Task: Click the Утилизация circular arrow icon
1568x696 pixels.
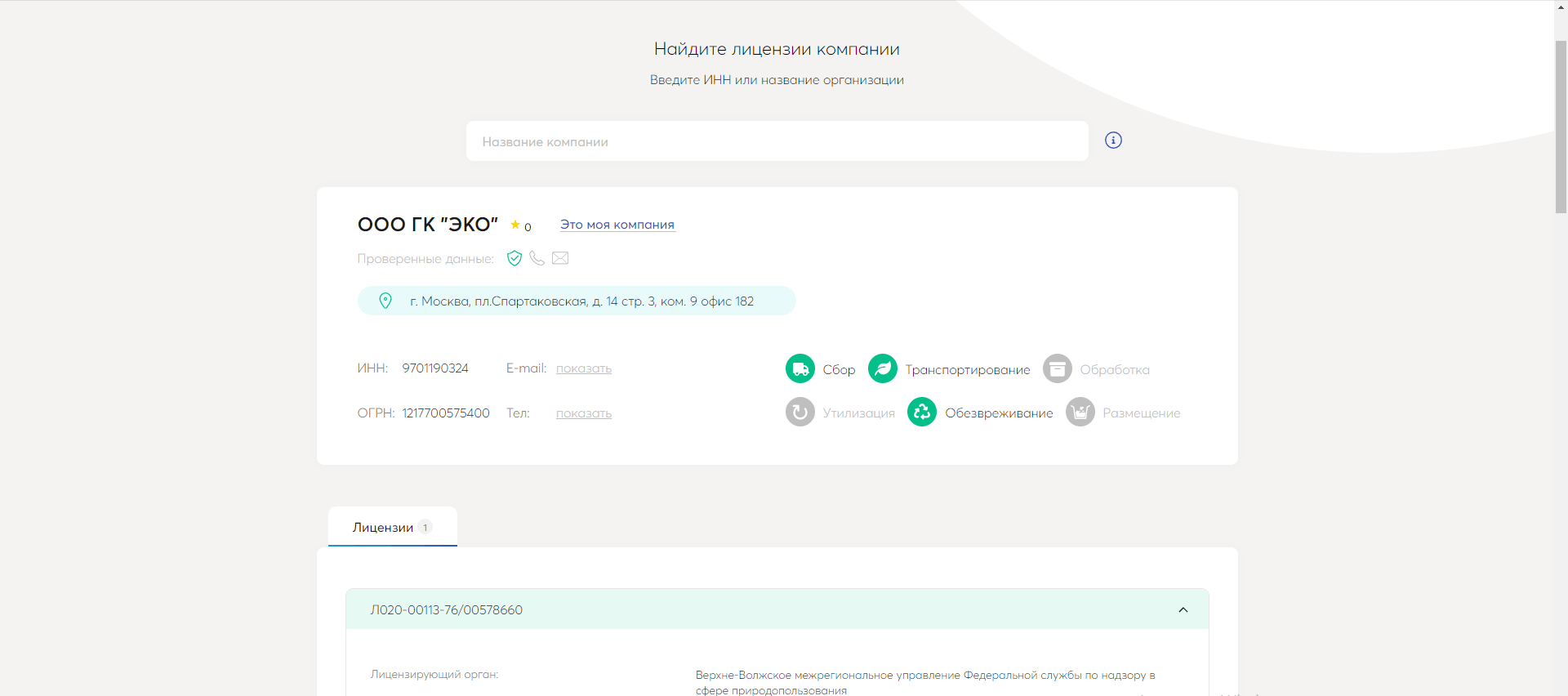Action: (x=800, y=412)
